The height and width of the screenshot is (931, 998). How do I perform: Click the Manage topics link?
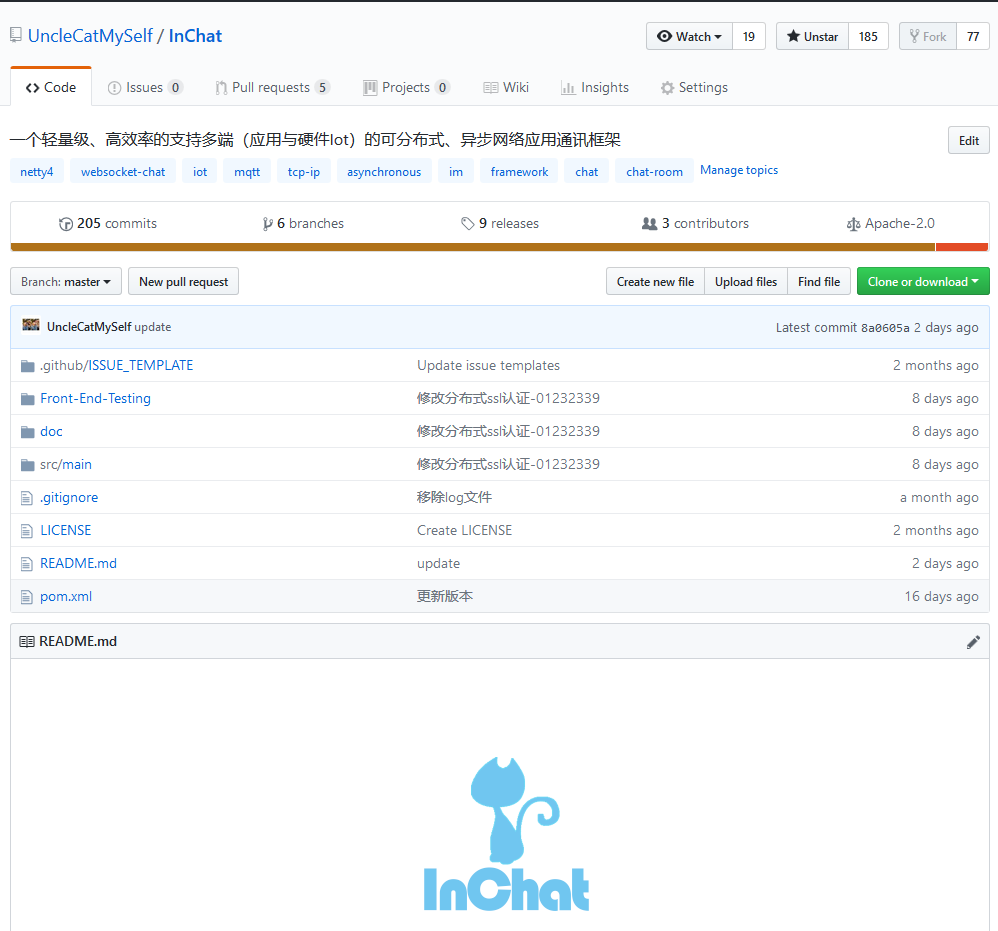pyautogui.click(x=739, y=170)
